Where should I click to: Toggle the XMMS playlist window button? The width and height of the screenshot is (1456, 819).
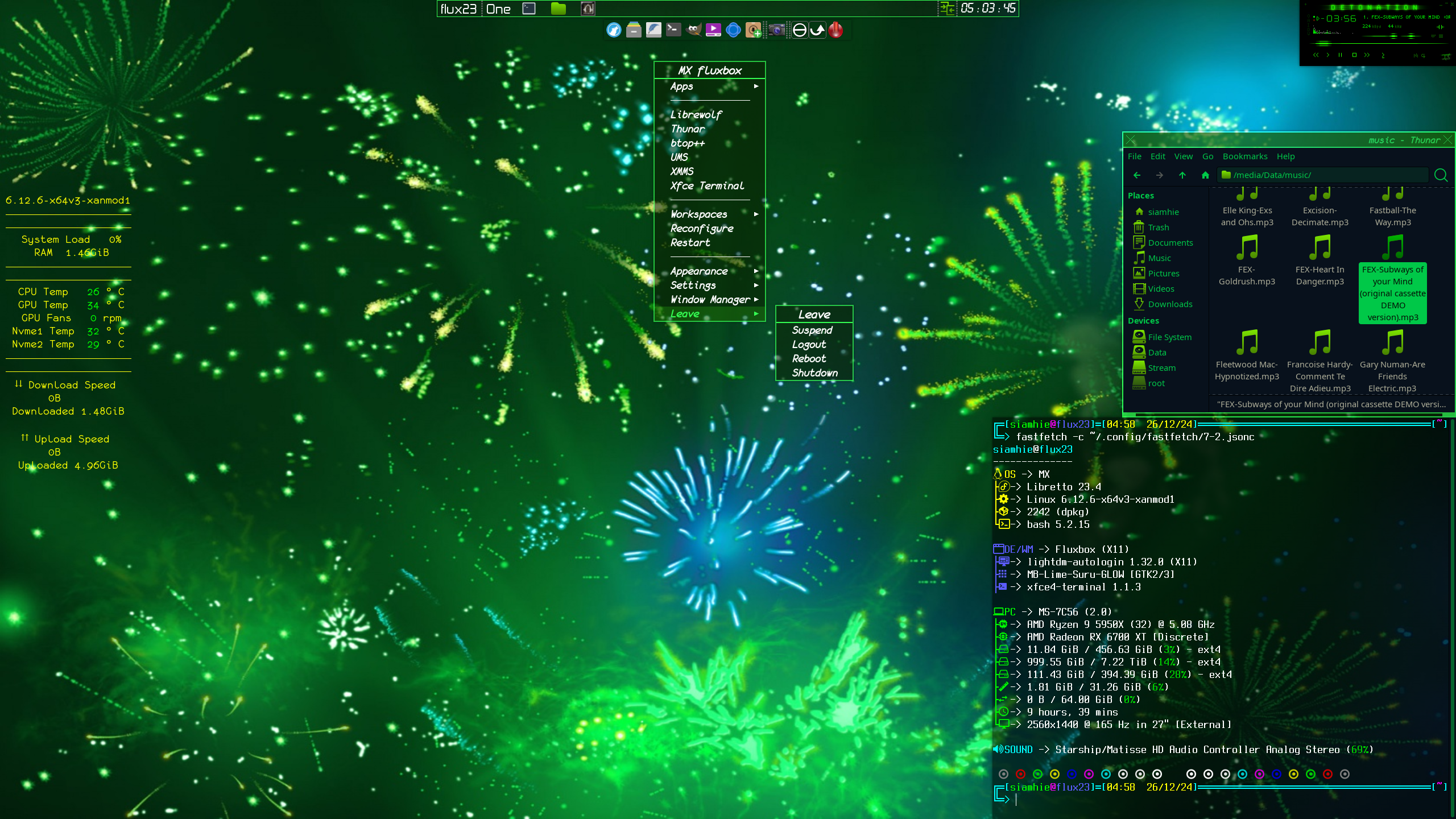pyautogui.click(x=1441, y=36)
